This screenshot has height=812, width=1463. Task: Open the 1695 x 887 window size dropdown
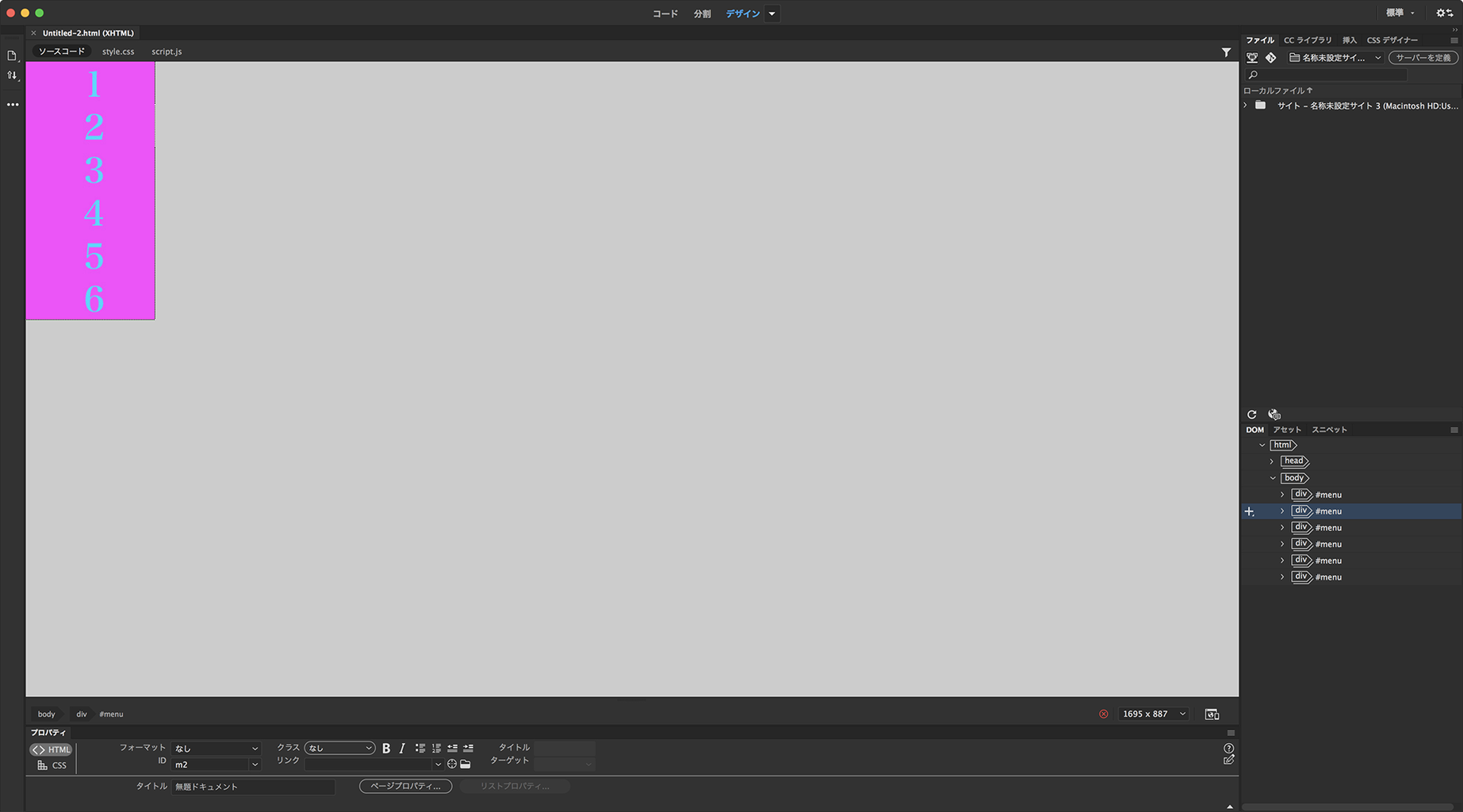(1154, 714)
